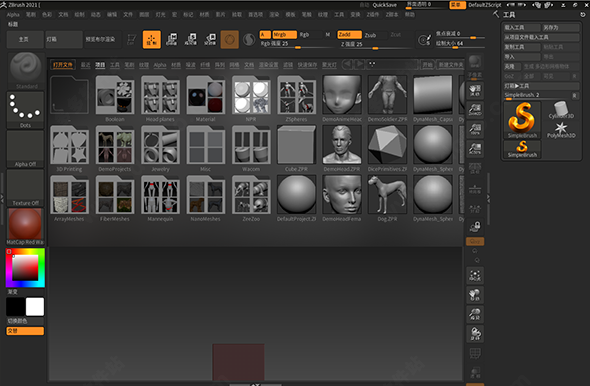Click the large SimpleBrush S tool icon

click(522, 120)
